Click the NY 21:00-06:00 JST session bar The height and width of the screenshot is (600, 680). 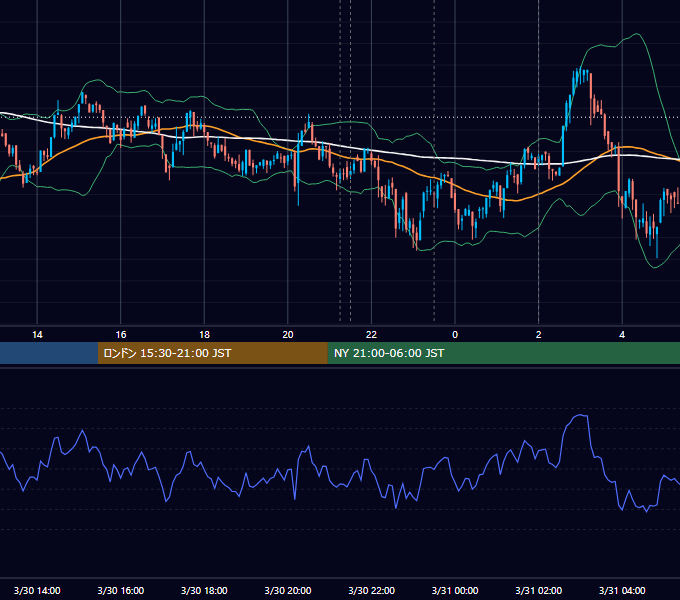(x=503, y=353)
